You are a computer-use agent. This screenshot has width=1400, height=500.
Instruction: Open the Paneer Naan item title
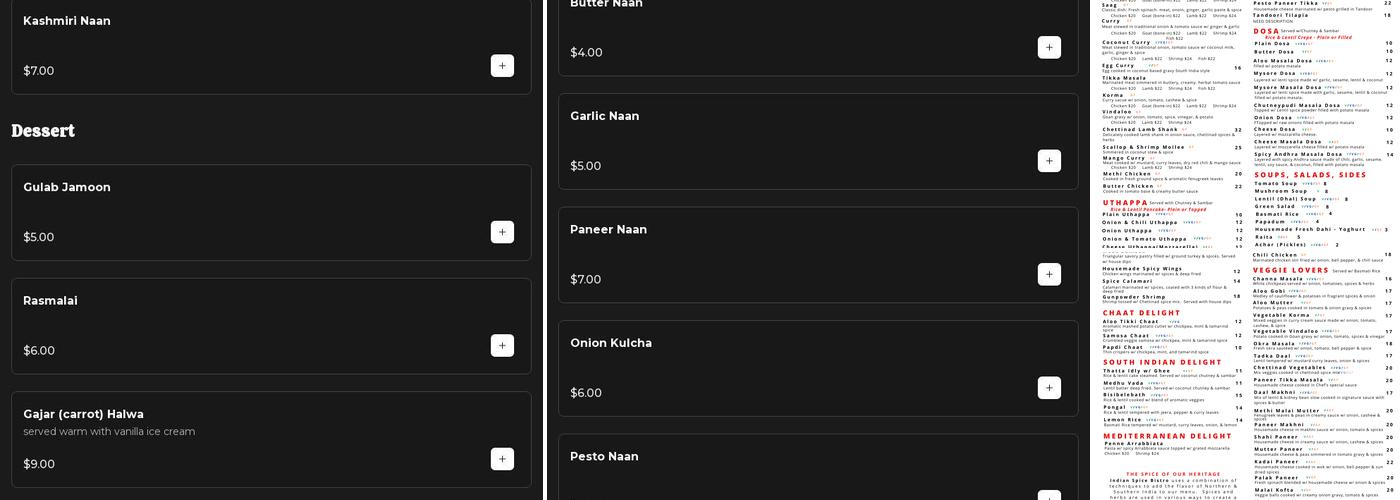click(609, 230)
